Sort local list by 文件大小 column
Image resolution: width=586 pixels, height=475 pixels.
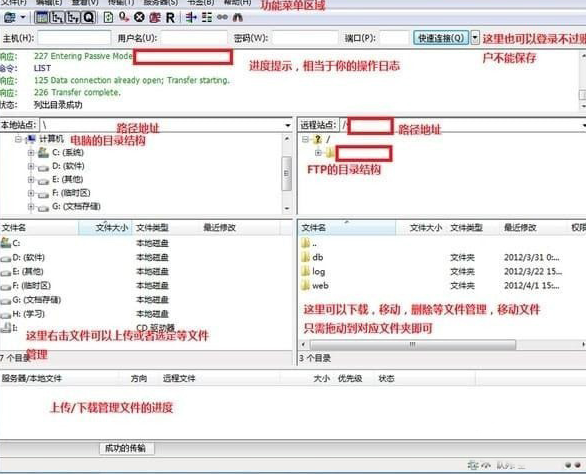105,228
